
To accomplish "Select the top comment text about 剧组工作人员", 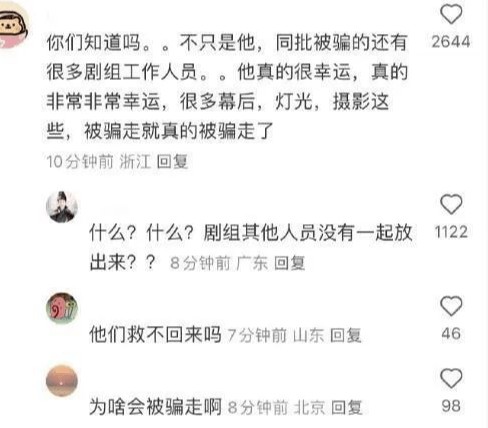I will 227,86.
